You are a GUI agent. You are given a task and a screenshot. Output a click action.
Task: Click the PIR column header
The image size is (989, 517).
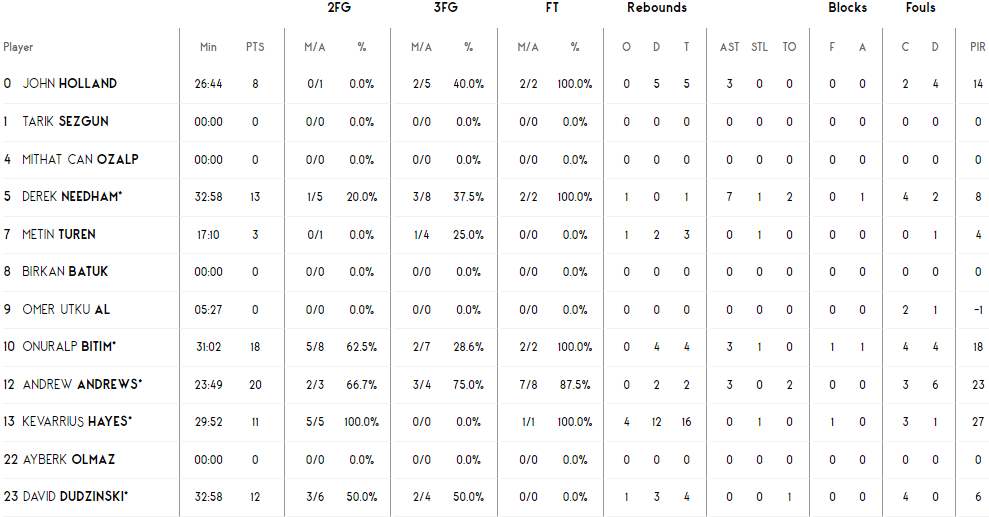click(978, 47)
